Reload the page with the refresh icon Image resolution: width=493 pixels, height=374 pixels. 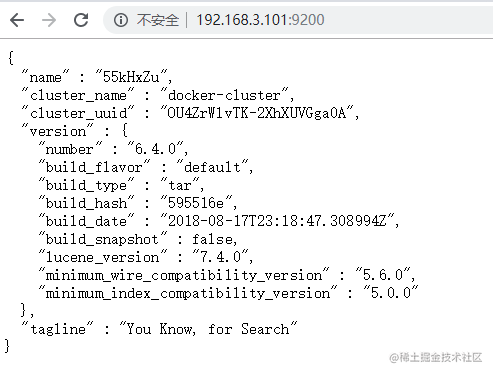click(x=81, y=20)
